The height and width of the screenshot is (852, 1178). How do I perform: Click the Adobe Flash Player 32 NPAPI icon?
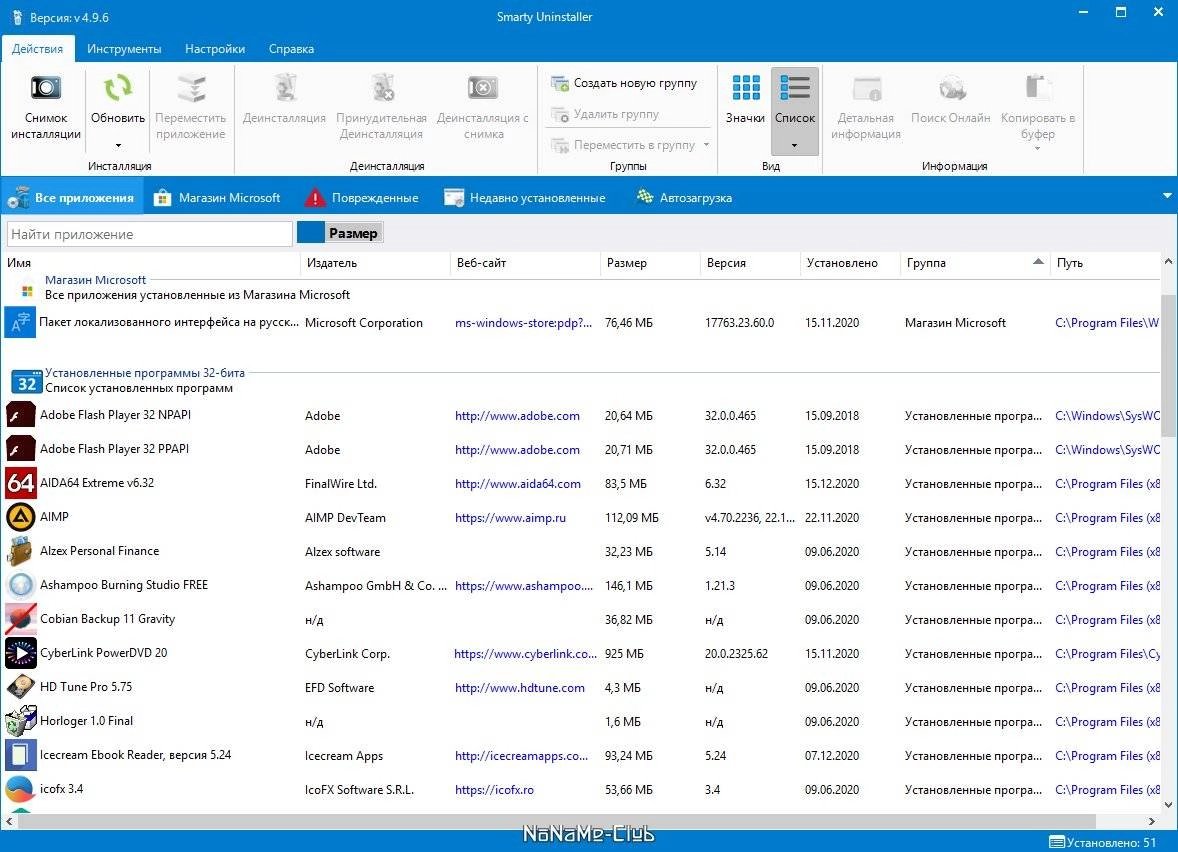tap(20, 415)
